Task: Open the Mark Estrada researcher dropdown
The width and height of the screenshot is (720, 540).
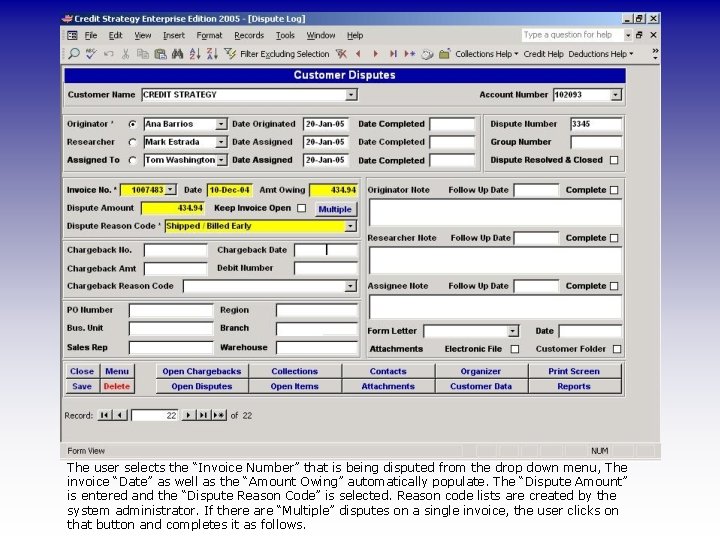Action: click(x=221, y=142)
